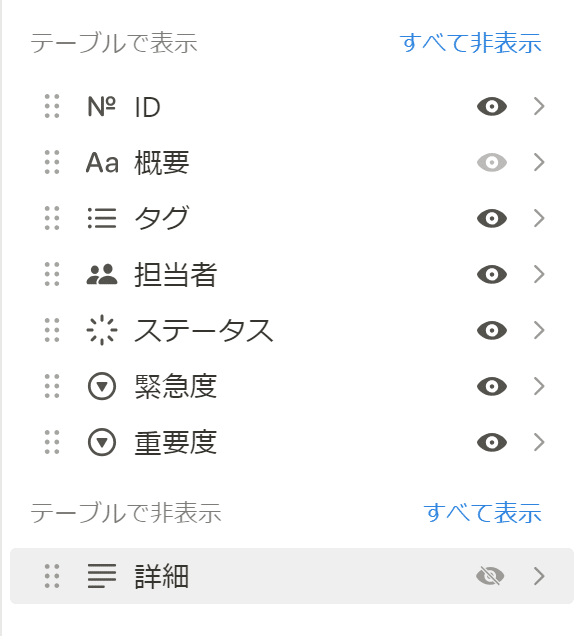The width and height of the screenshot is (574, 636).
Task: Click the text lines icon beside 詳細
Action: pyautogui.click(x=102, y=576)
